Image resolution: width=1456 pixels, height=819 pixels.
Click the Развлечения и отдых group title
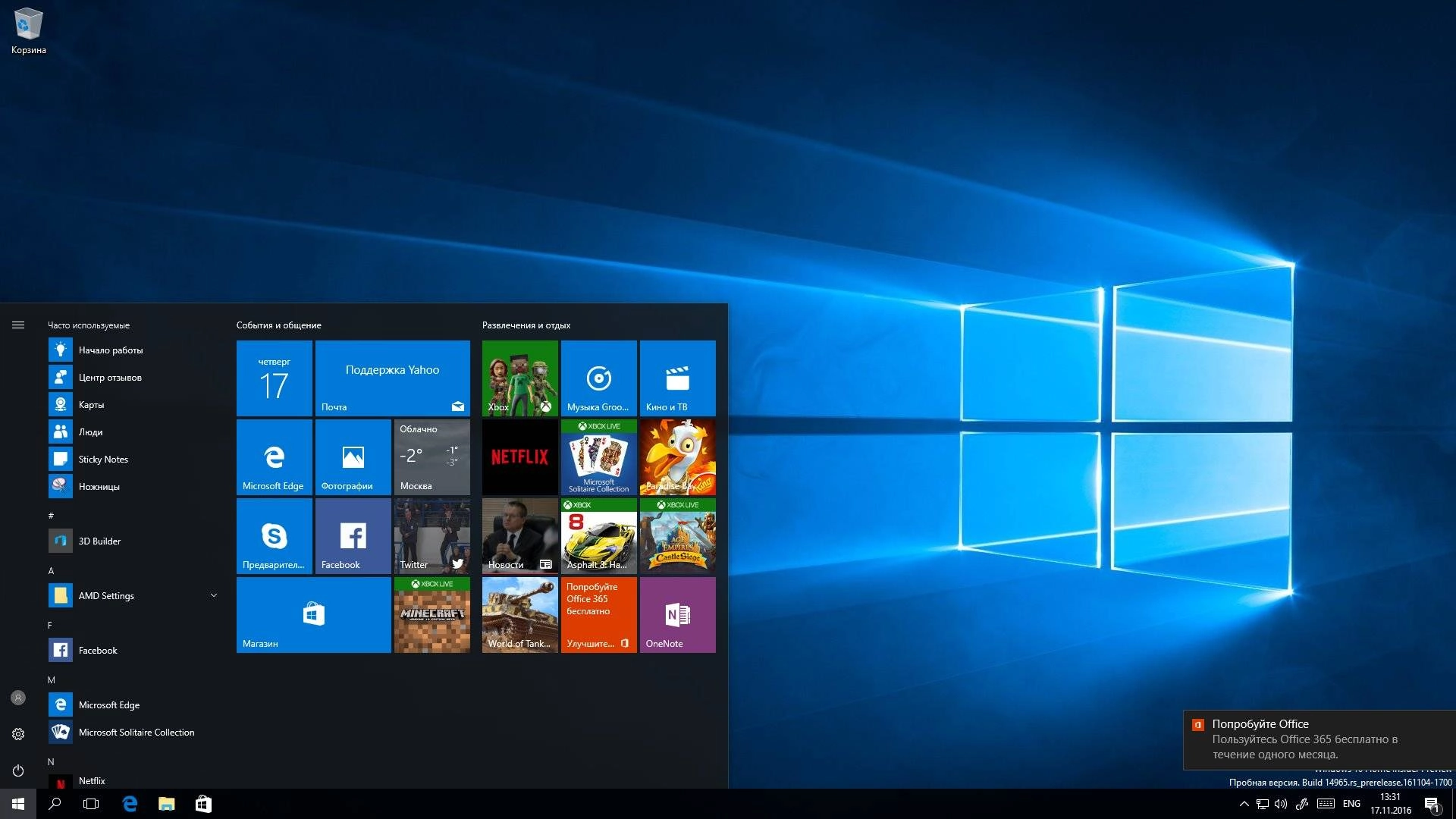pyautogui.click(x=526, y=325)
